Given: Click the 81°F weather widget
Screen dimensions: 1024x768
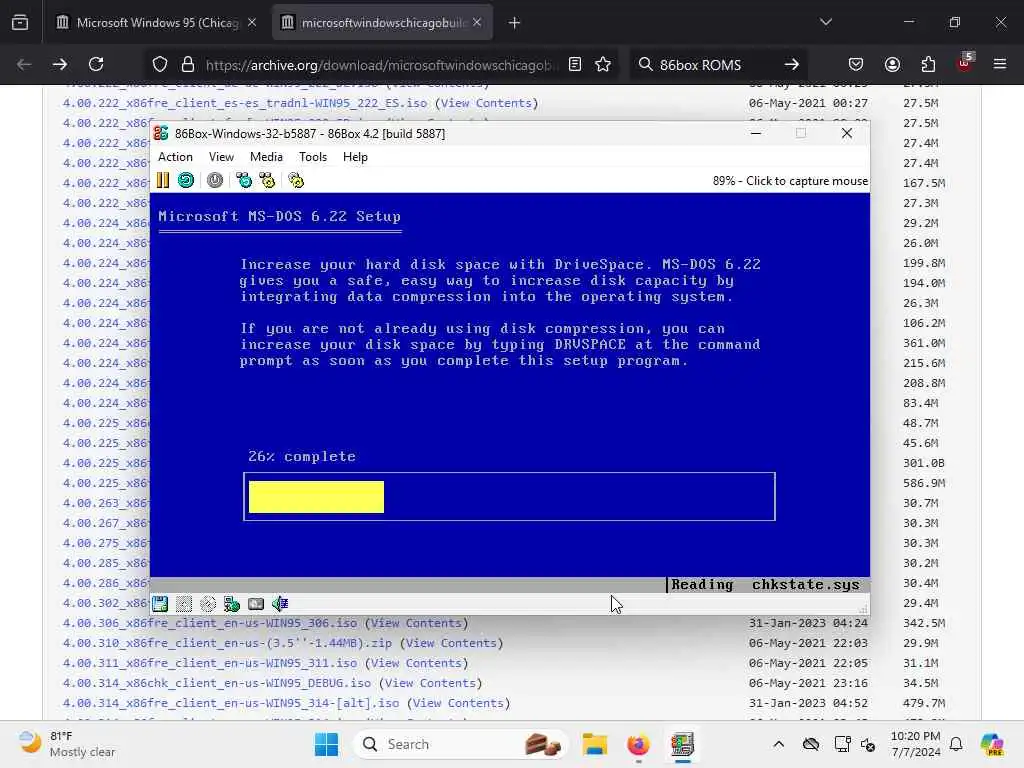Looking at the screenshot, I should (x=65, y=744).
